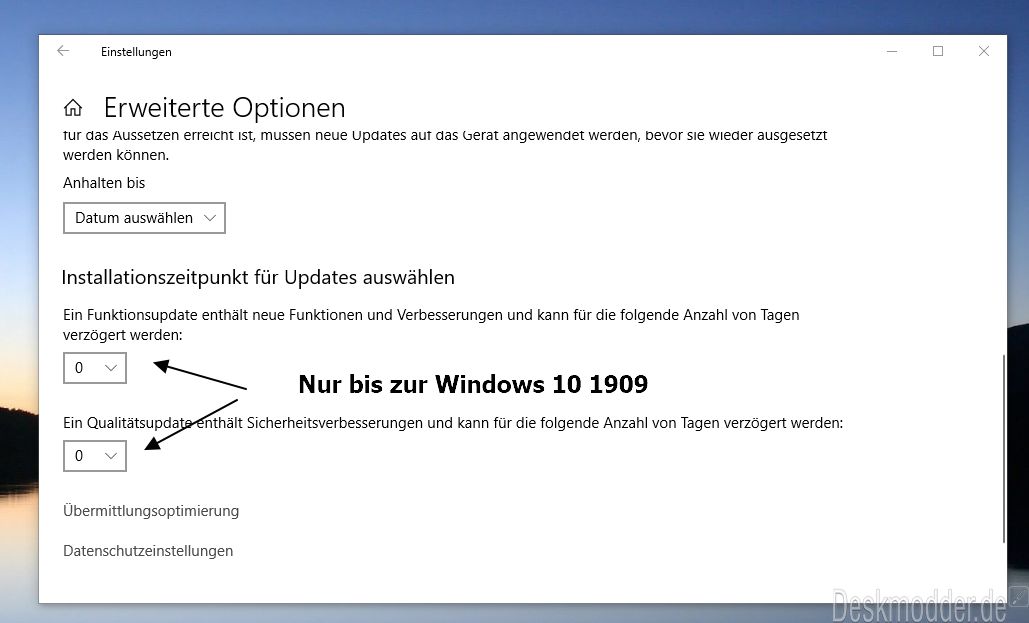Open the 'Datum auswählen' dropdown
Screen dimensions: 1029x623
pyautogui.click(x=144, y=218)
